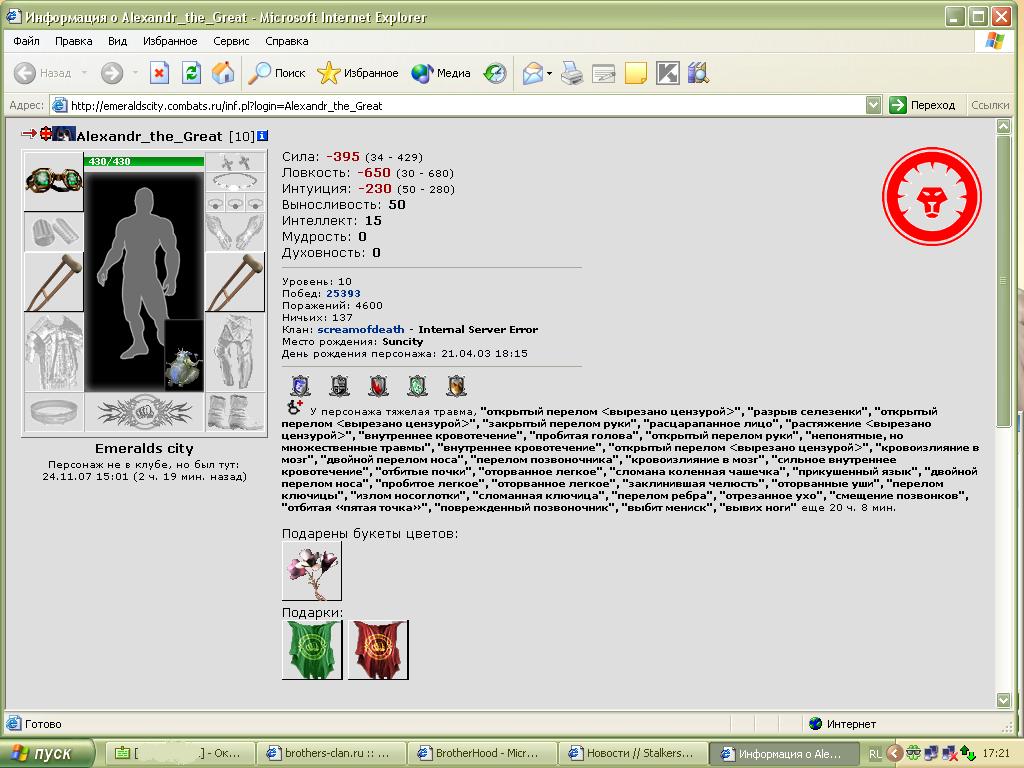Screen dimensions: 1024x768
Task: Click the K toolbar icon
Action: pos(667,73)
